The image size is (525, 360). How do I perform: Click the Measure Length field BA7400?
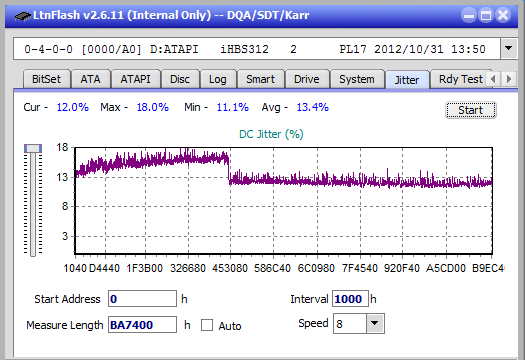coord(142,325)
